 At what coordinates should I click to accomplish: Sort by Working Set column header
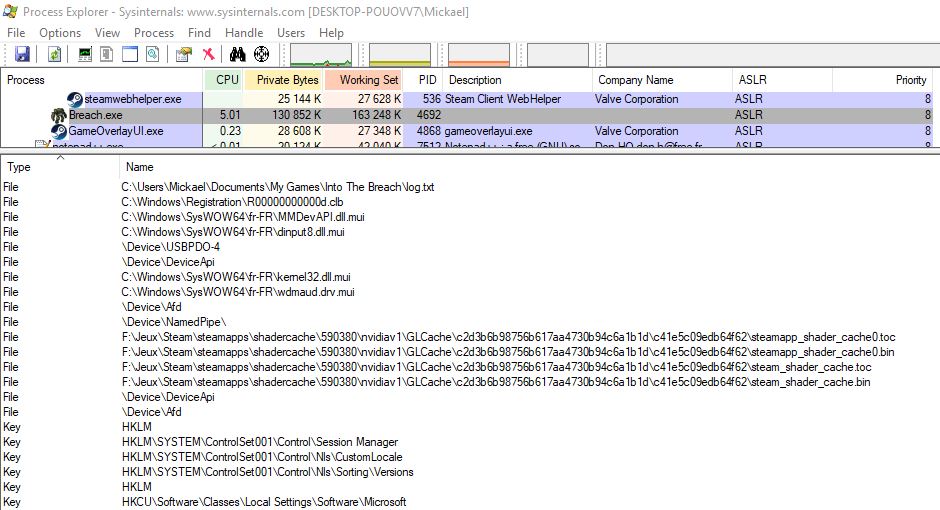coord(363,80)
